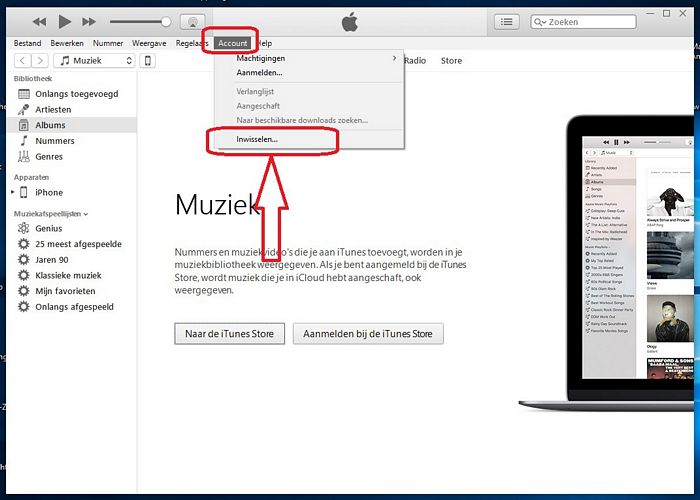Click the Albums icon in sidebar

coord(24,125)
